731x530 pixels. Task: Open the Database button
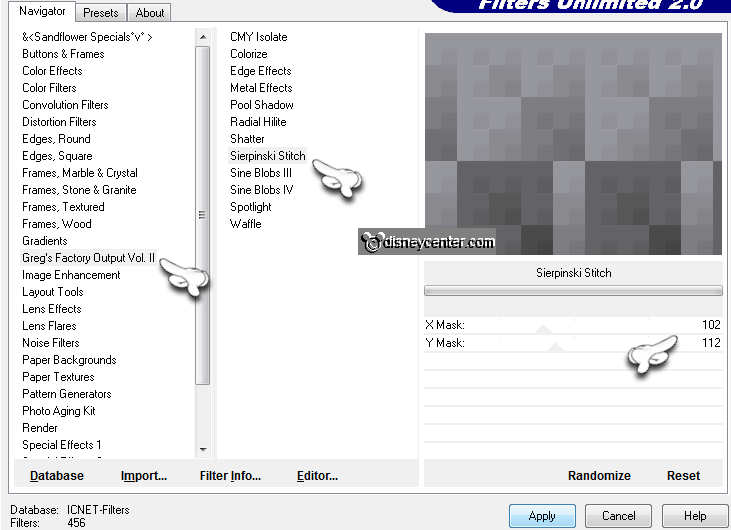57,476
